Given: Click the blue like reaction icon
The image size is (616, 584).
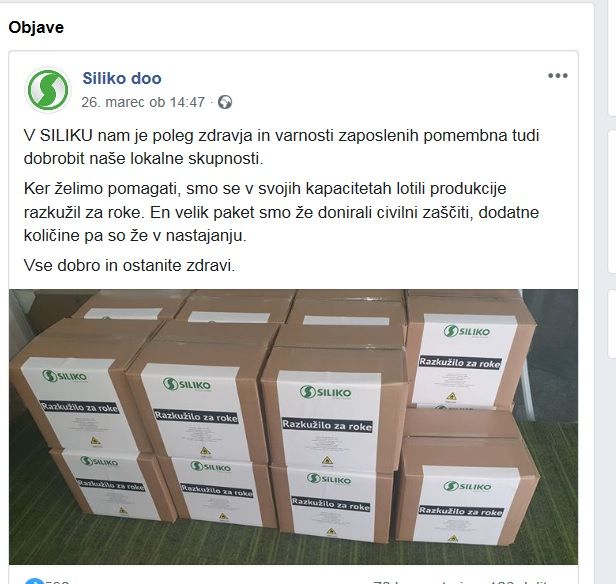Looking at the screenshot, I should point(34,581).
